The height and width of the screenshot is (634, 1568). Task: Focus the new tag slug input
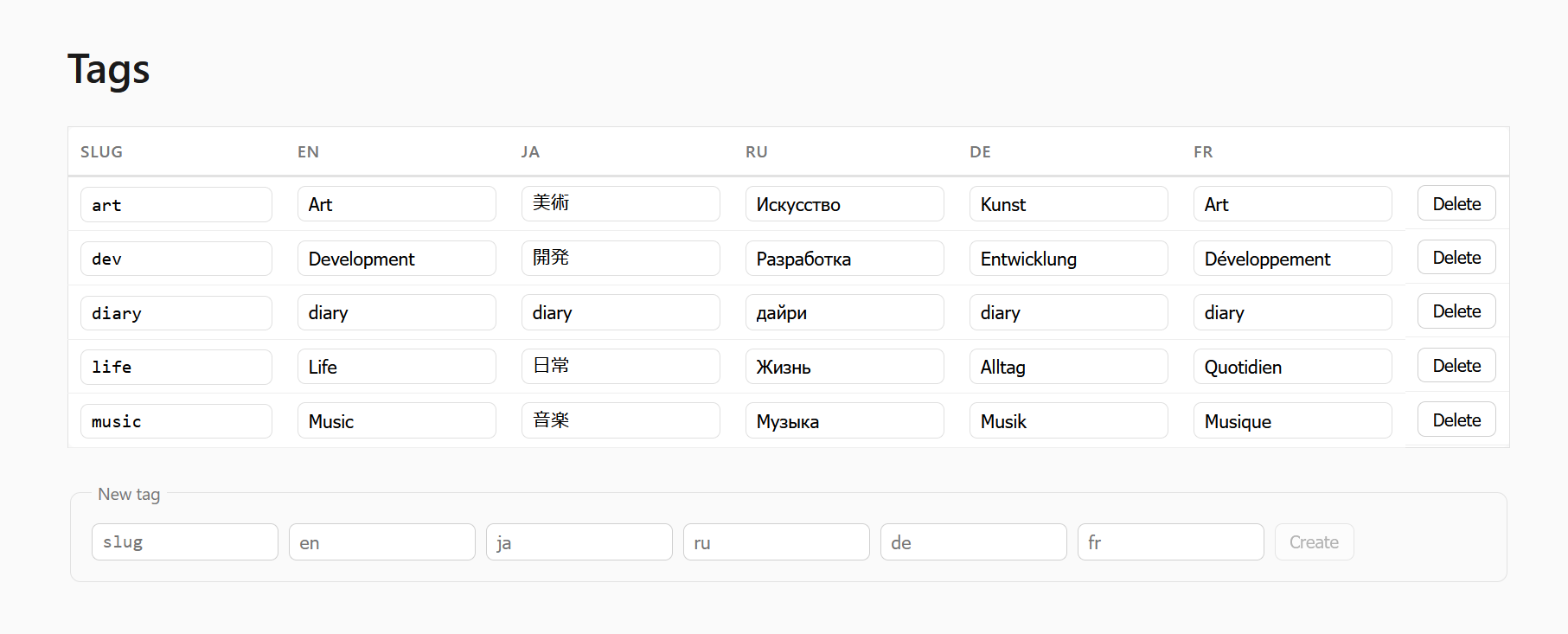[185, 541]
